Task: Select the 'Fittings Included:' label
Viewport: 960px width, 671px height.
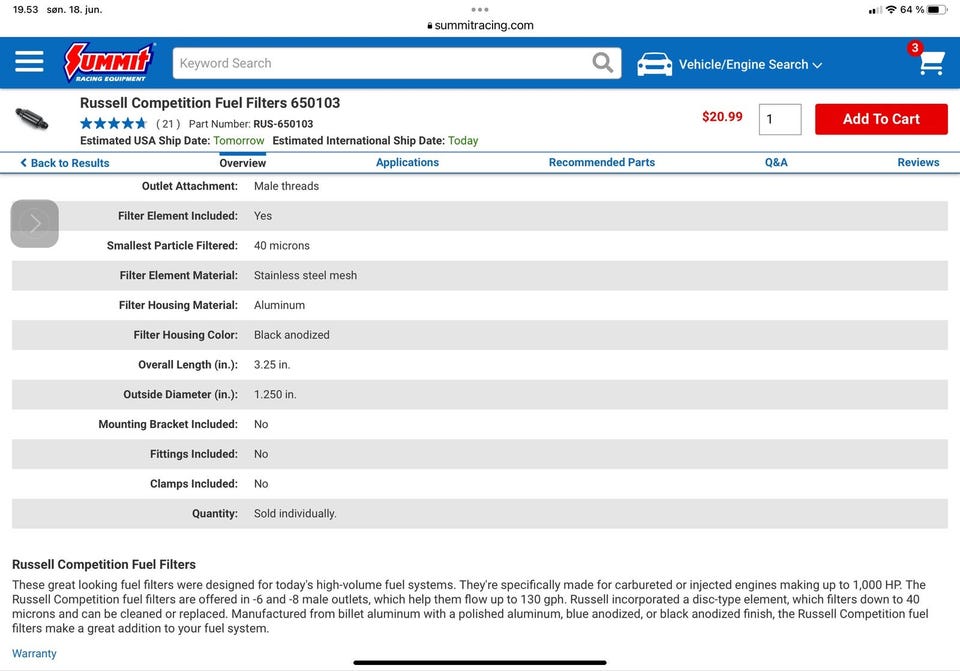Action: point(193,454)
